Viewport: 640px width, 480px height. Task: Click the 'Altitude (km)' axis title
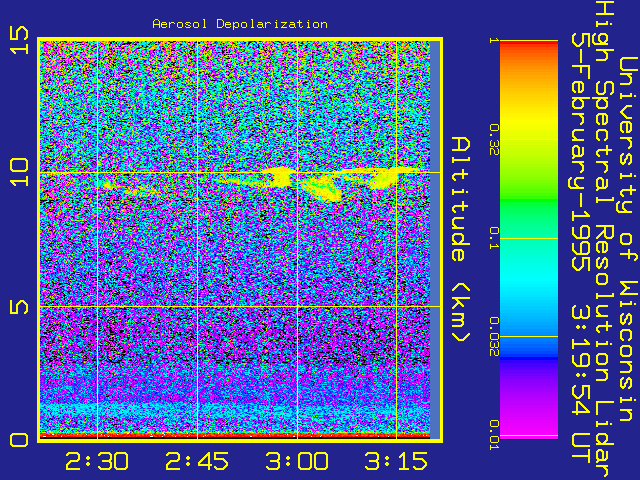[x=461, y=239]
